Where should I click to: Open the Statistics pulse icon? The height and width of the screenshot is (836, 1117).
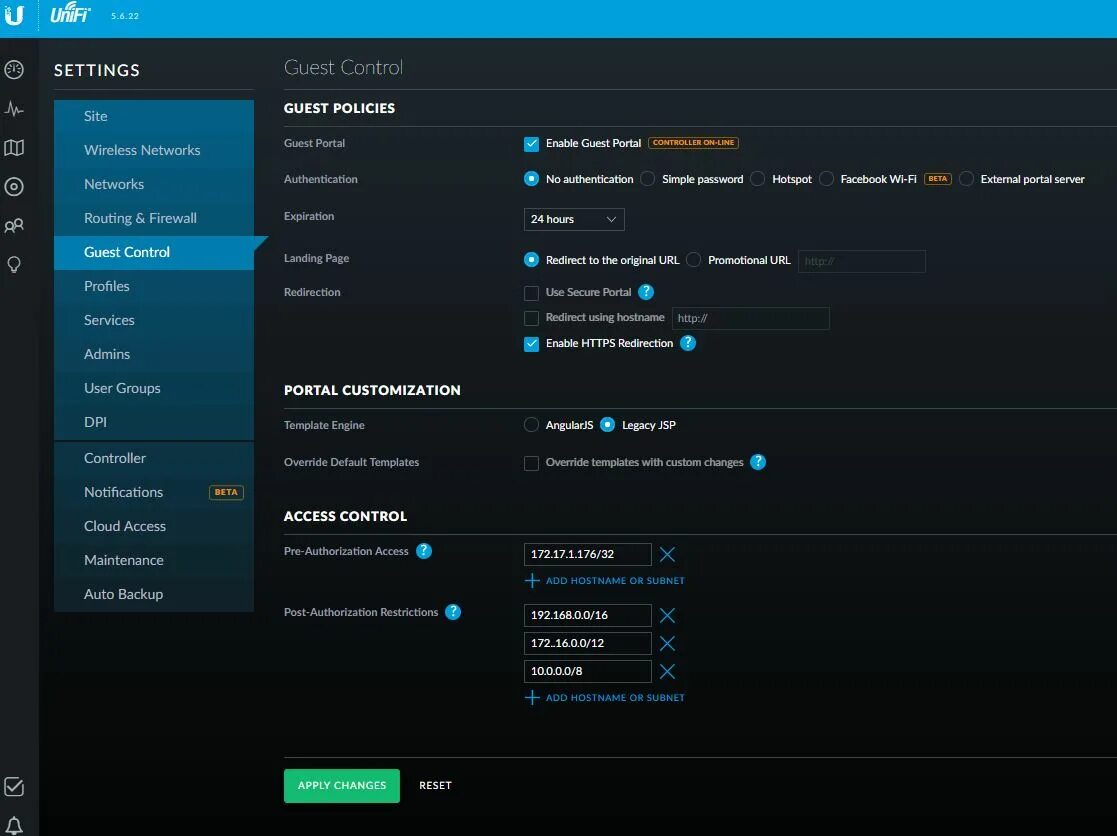point(14,109)
